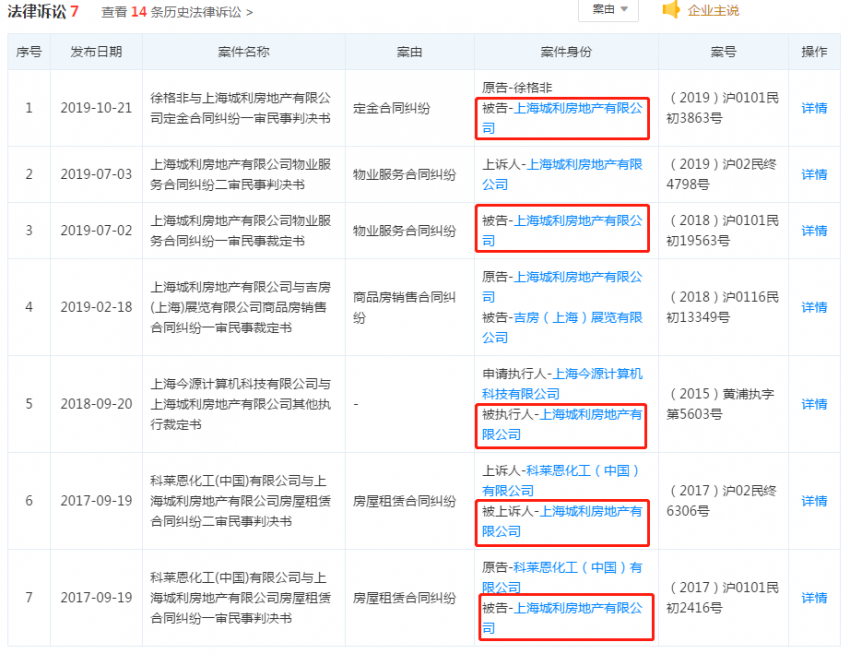Click case name 房屋租赁合同纠纷一审民事判决书
Image resolution: width=850 pixels, height=654 pixels.
[240, 598]
